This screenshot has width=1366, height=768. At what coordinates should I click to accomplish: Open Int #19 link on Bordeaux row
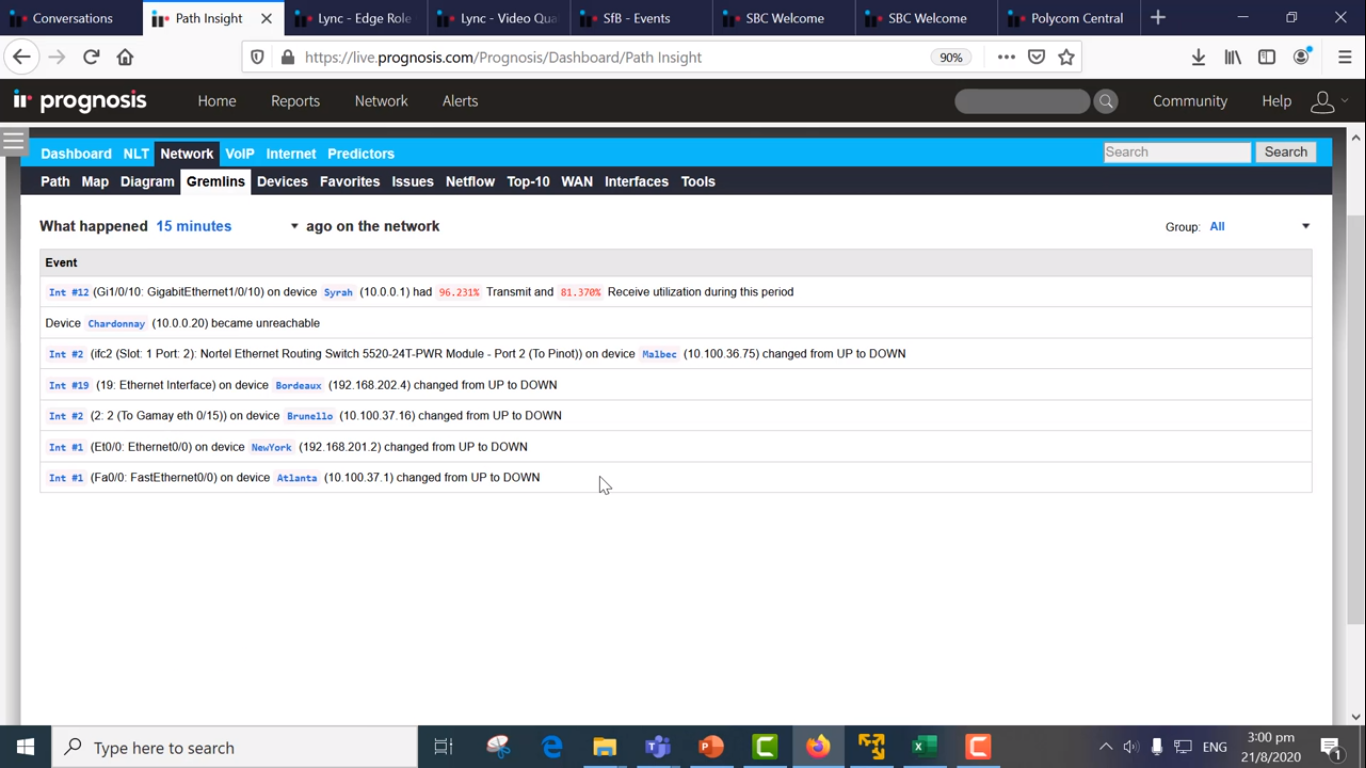tap(69, 385)
